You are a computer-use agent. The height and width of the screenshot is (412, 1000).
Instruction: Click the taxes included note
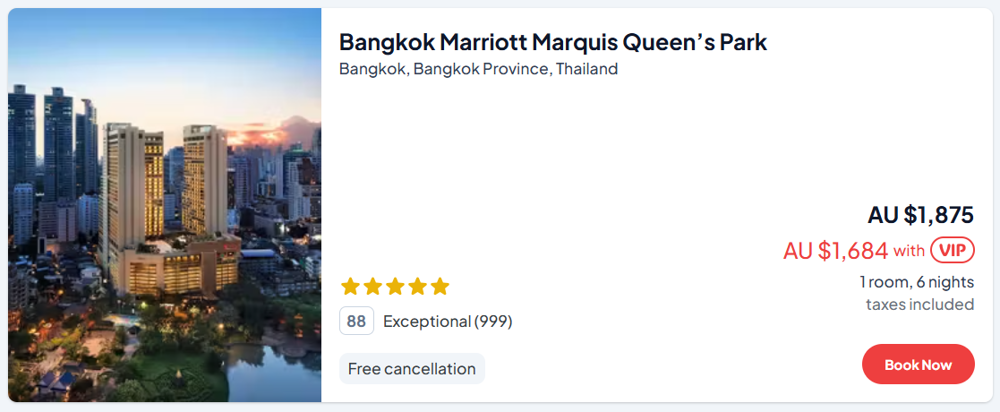click(920, 304)
